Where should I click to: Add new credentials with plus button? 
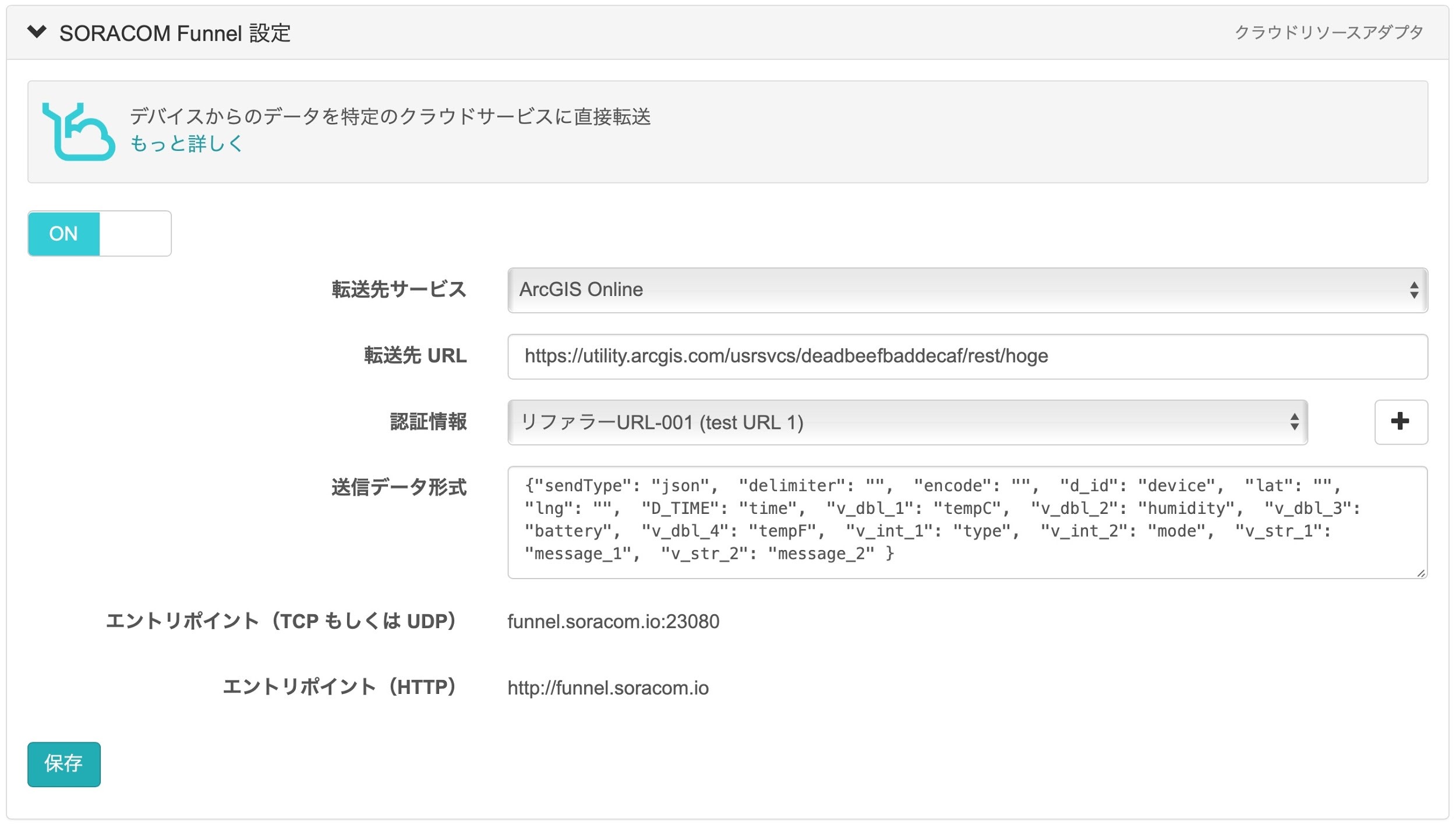(1400, 422)
